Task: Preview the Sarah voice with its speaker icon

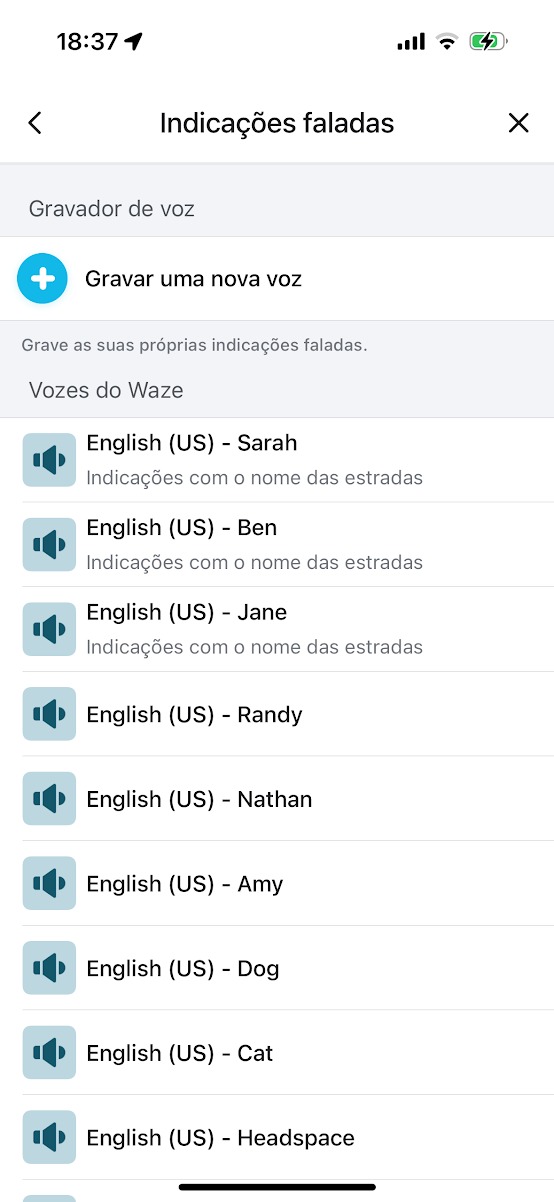Action: (x=49, y=460)
